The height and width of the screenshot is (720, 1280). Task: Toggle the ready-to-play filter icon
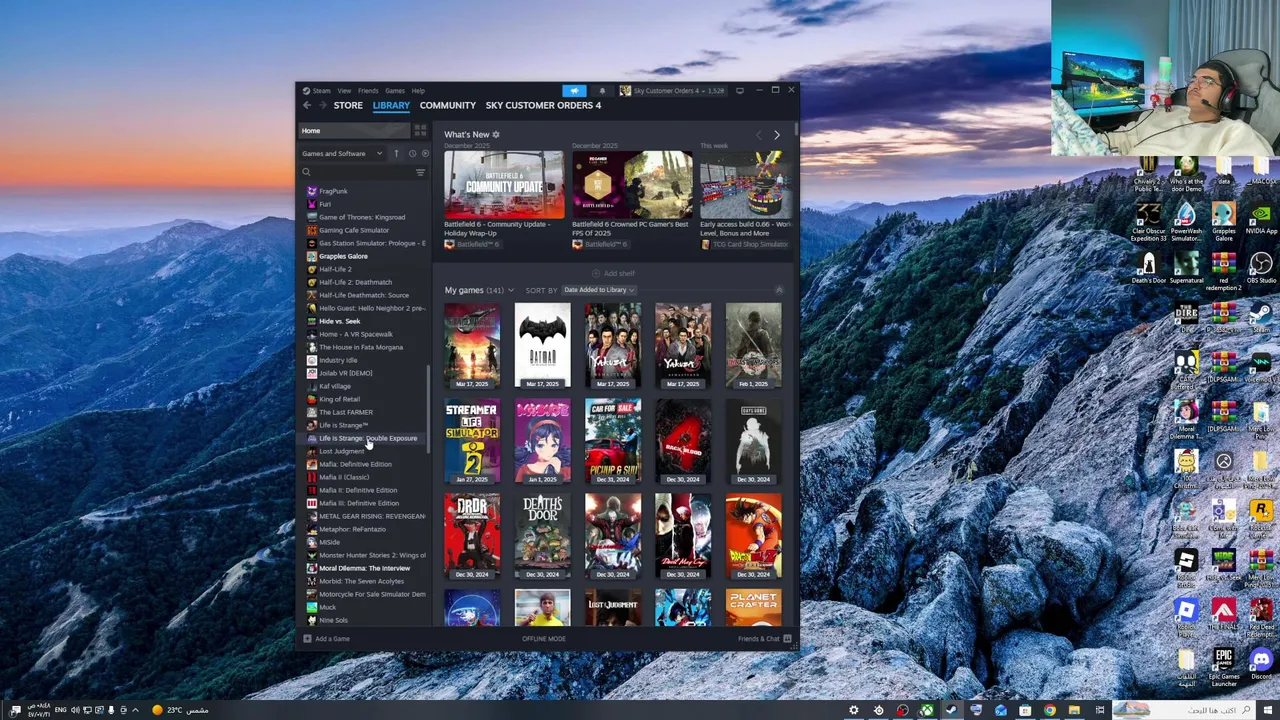point(424,154)
